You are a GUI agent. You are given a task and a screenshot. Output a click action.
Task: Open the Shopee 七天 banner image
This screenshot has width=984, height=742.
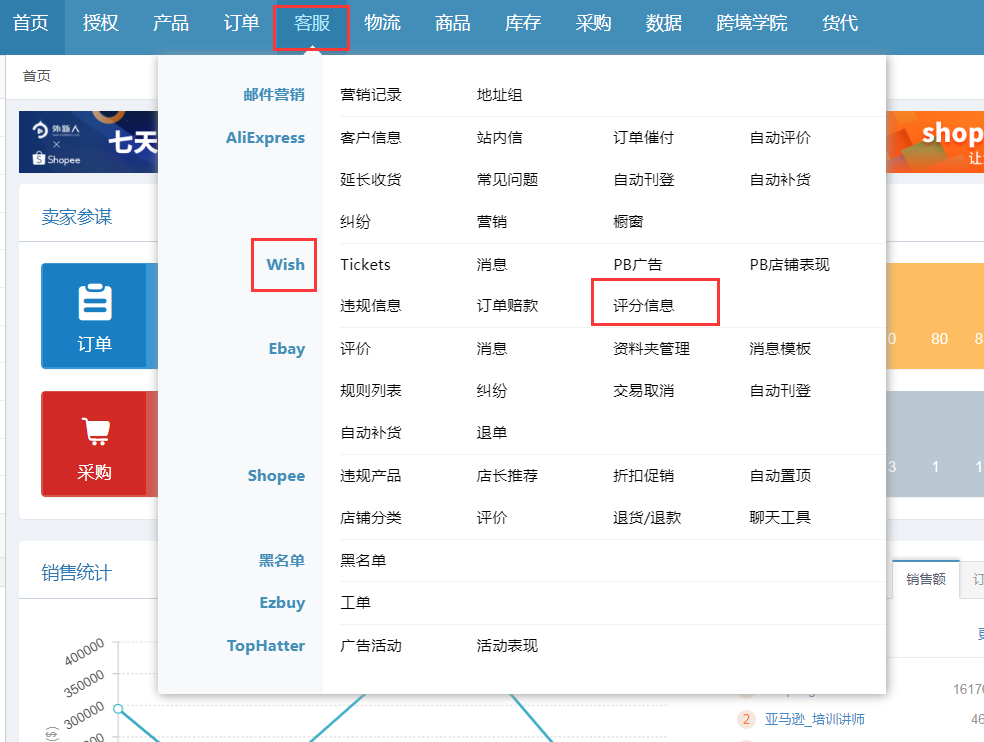88,142
